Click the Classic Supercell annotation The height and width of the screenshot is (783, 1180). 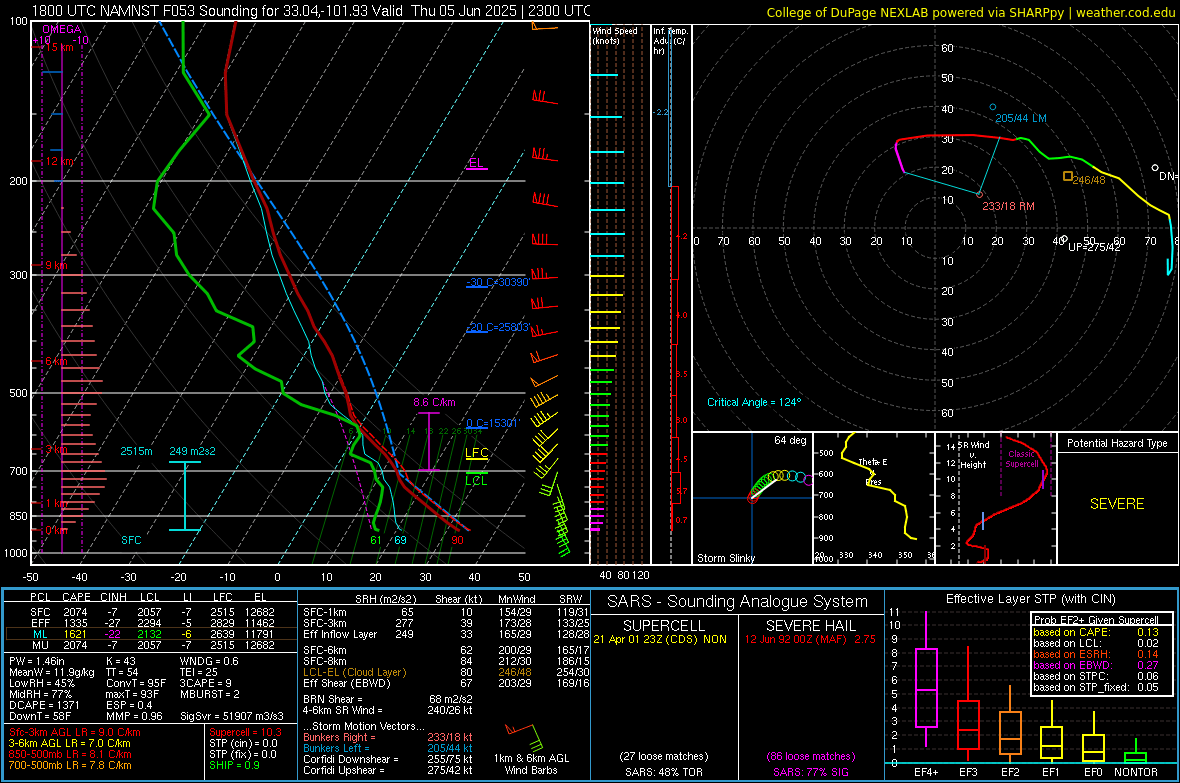pyautogui.click(x=1021, y=459)
